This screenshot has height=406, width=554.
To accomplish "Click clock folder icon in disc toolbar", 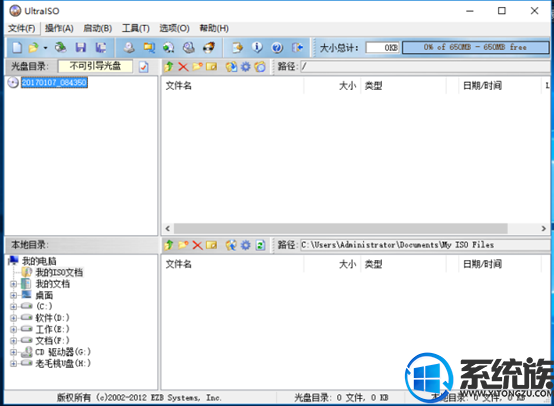I will 260,66.
